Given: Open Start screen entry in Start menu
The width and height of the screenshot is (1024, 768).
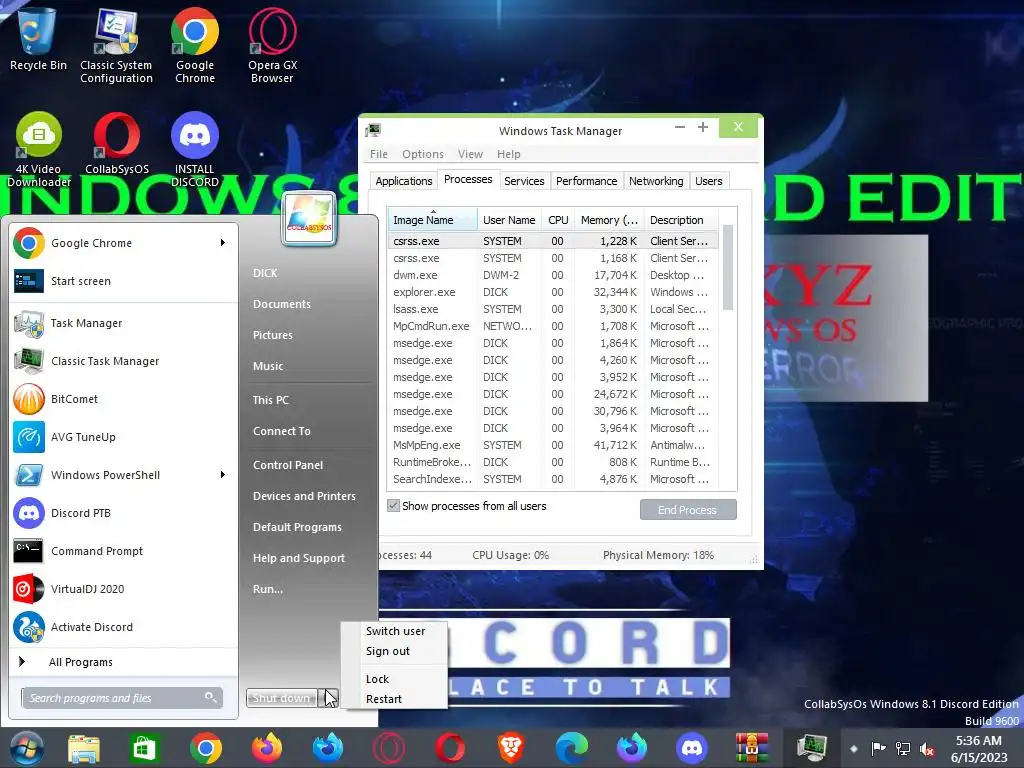Looking at the screenshot, I should [x=121, y=281].
